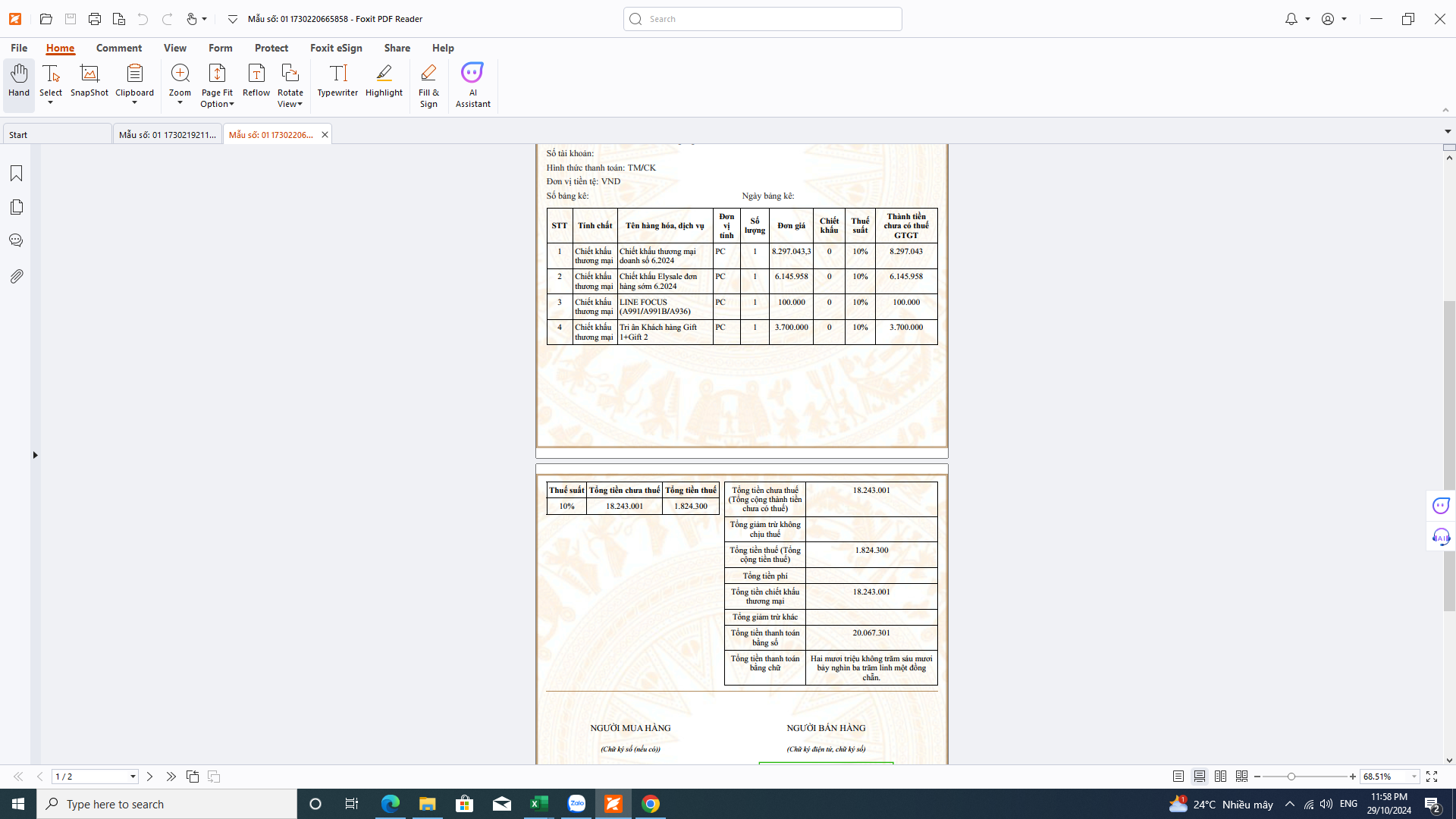
Task: Open the Bookmarks side panel
Action: click(x=16, y=174)
